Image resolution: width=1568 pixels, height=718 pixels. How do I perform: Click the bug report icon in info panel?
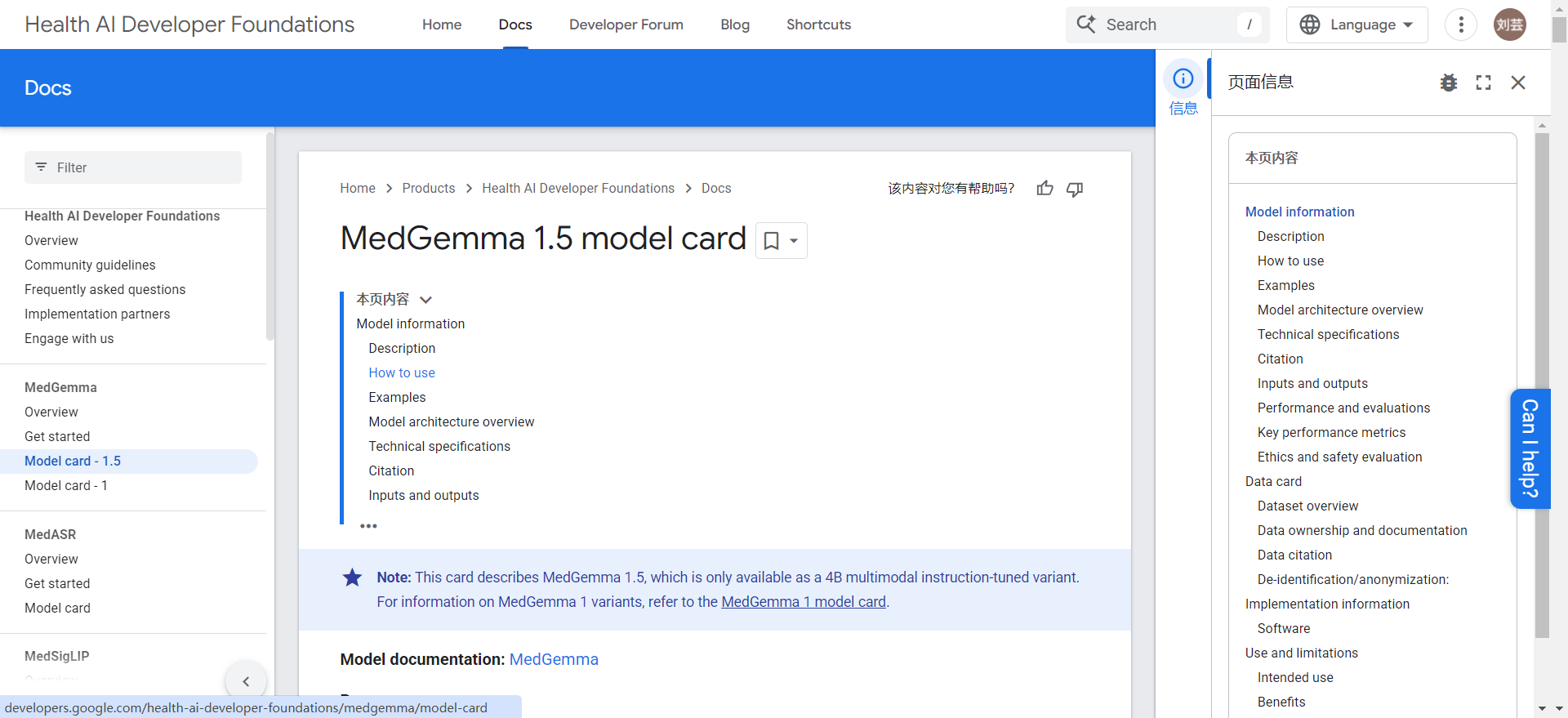1448,83
